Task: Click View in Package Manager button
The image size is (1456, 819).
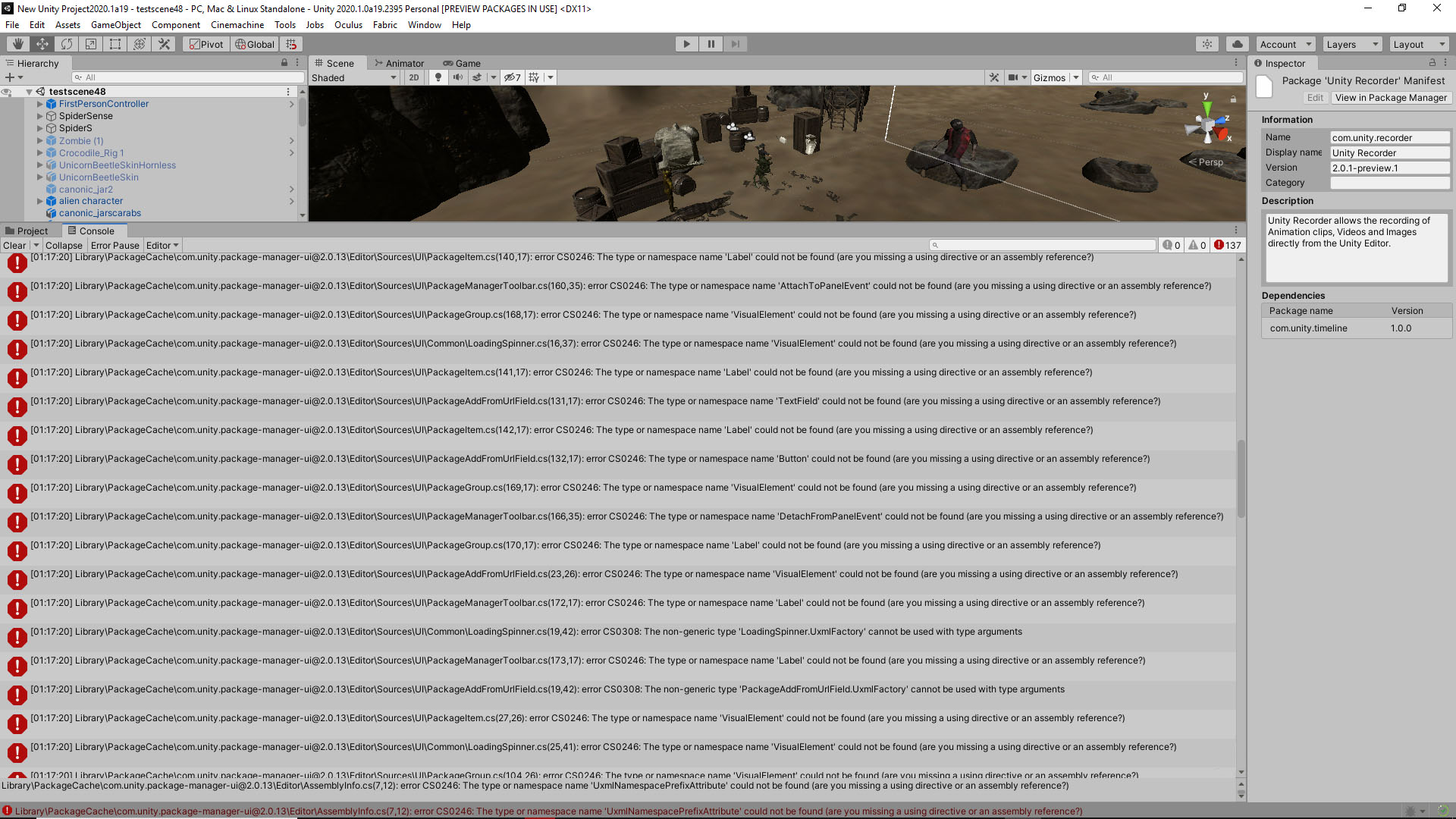Action: point(1390,98)
